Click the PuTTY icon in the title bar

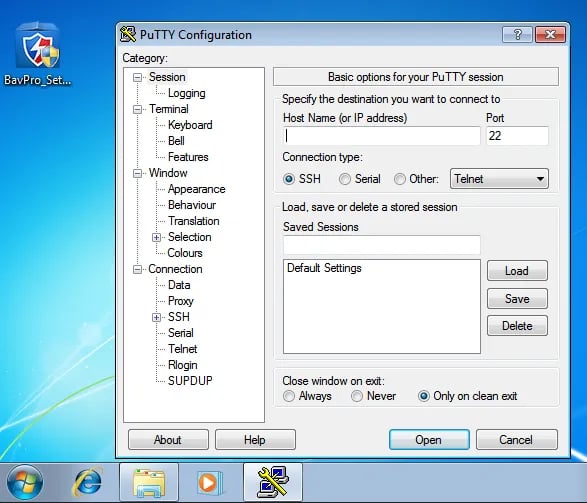click(x=128, y=34)
